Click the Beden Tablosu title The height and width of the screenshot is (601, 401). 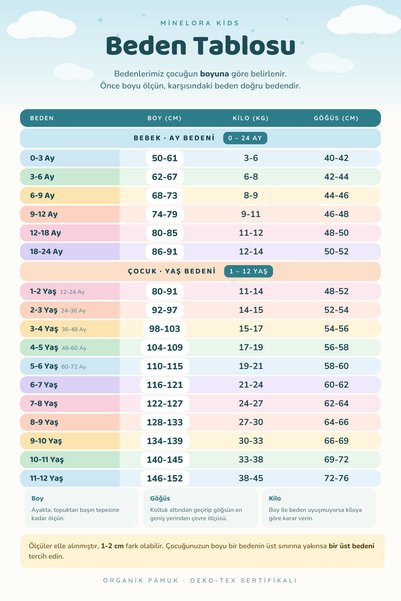tap(200, 46)
